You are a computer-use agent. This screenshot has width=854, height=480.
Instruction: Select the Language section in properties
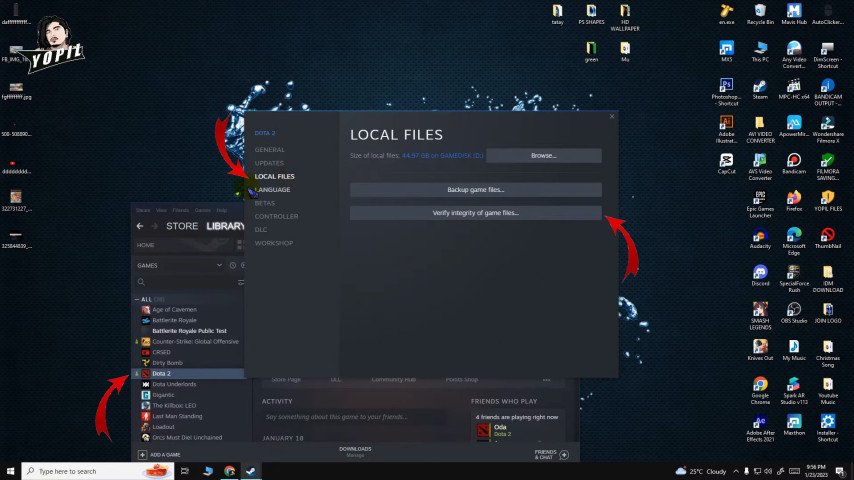point(272,190)
